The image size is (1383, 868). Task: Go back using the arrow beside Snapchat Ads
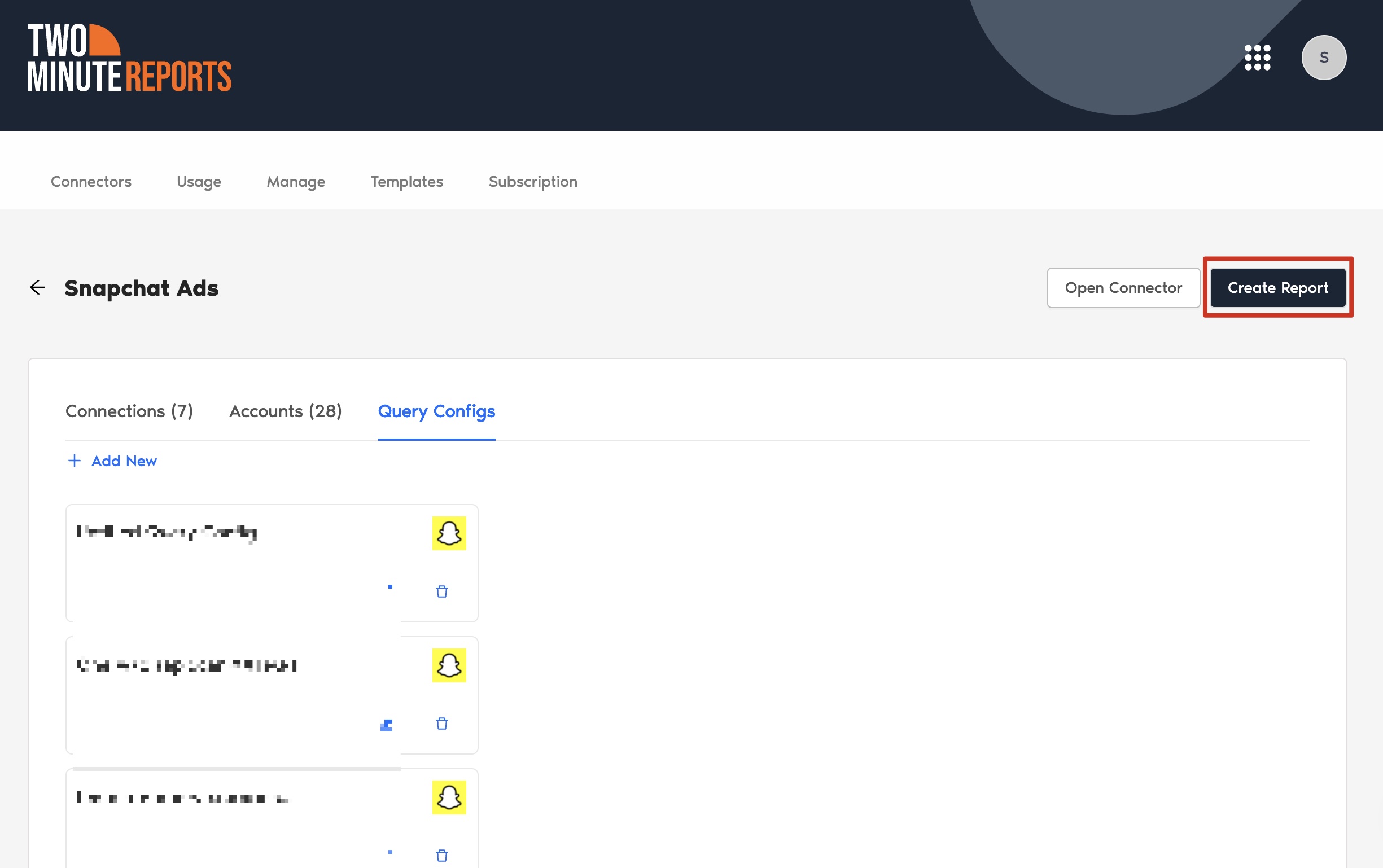pyautogui.click(x=37, y=287)
